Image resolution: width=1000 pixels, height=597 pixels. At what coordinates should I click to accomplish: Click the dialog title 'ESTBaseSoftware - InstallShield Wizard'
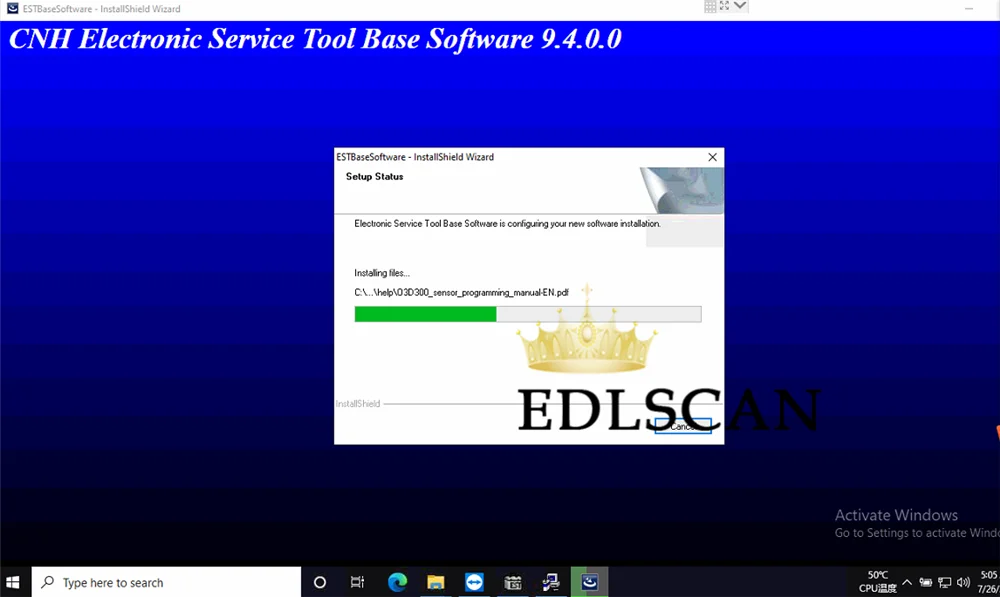(415, 157)
